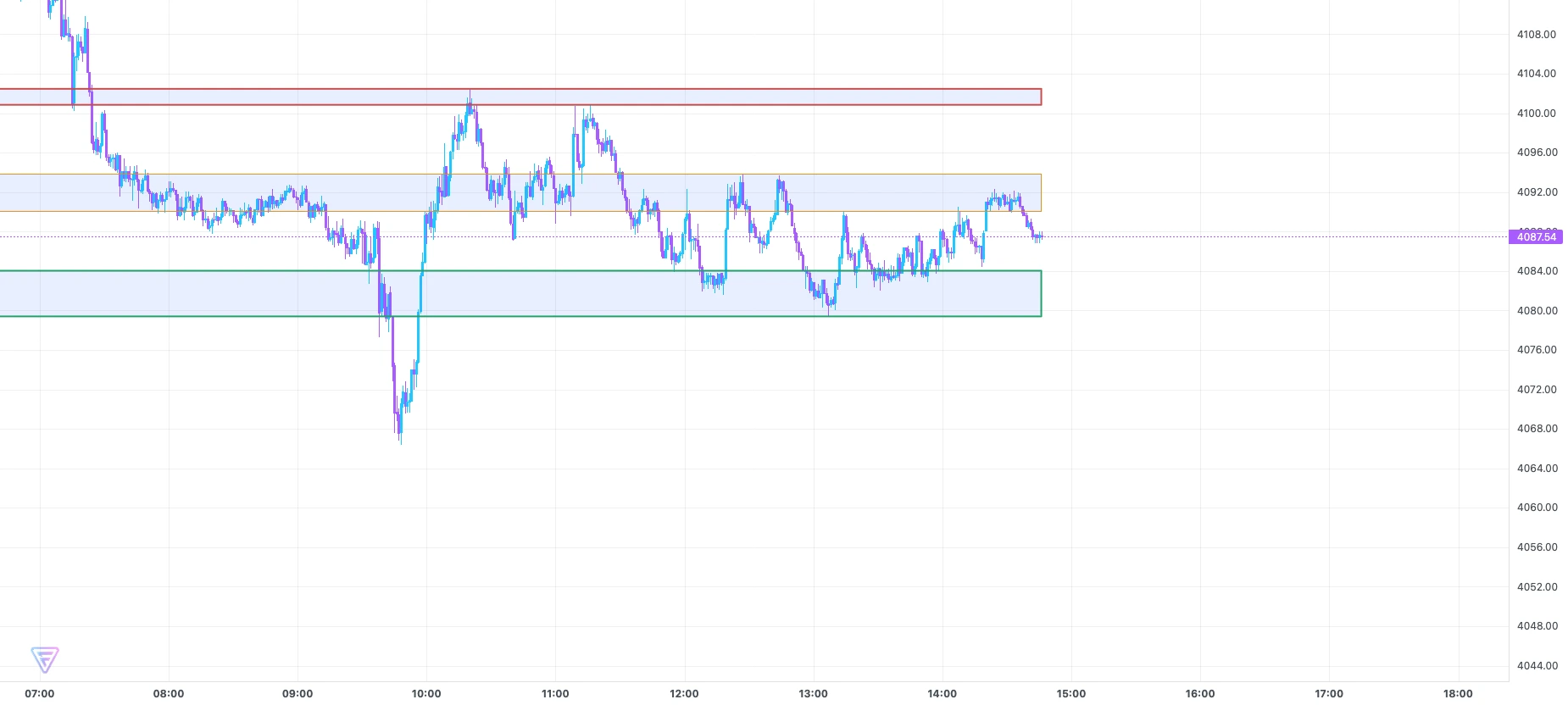Click the 10:00 time axis label
The width and height of the screenshot is (1568, 705).
(x=426, y=694)
